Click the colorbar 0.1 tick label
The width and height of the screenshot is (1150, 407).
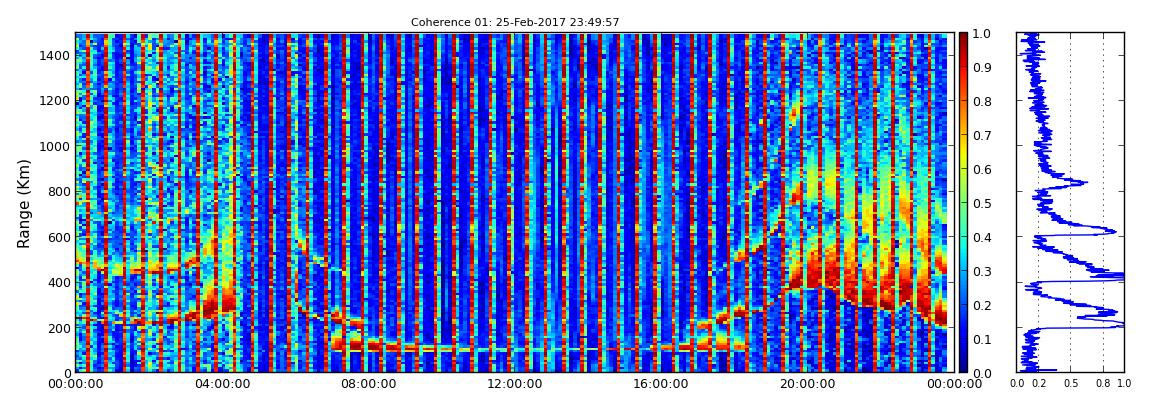(984, 339)
